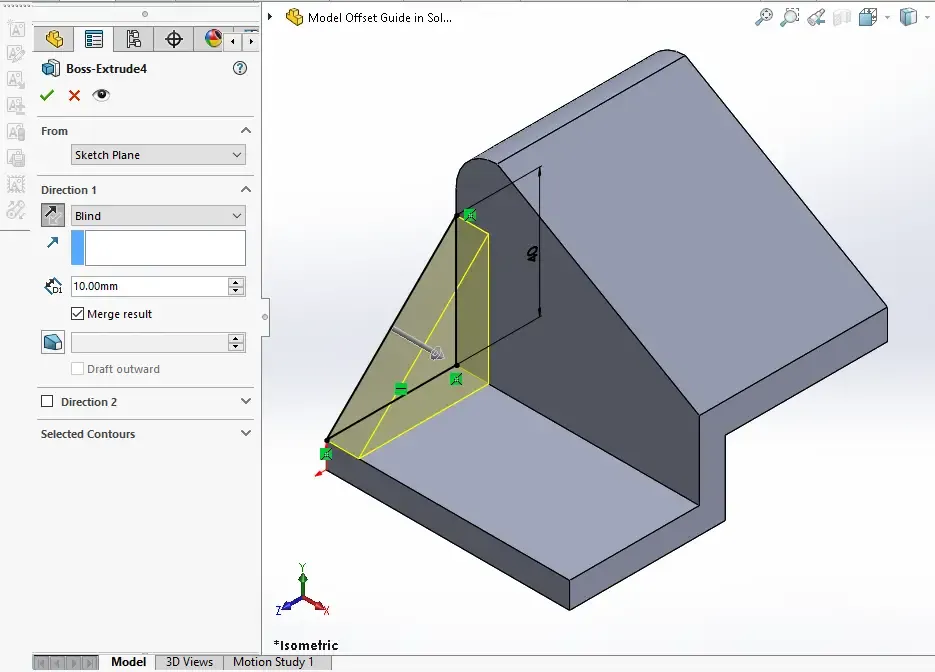Enable the Direction 2 checkbox
This screenshot has width=935, height=672.
[x=47, y=402]
